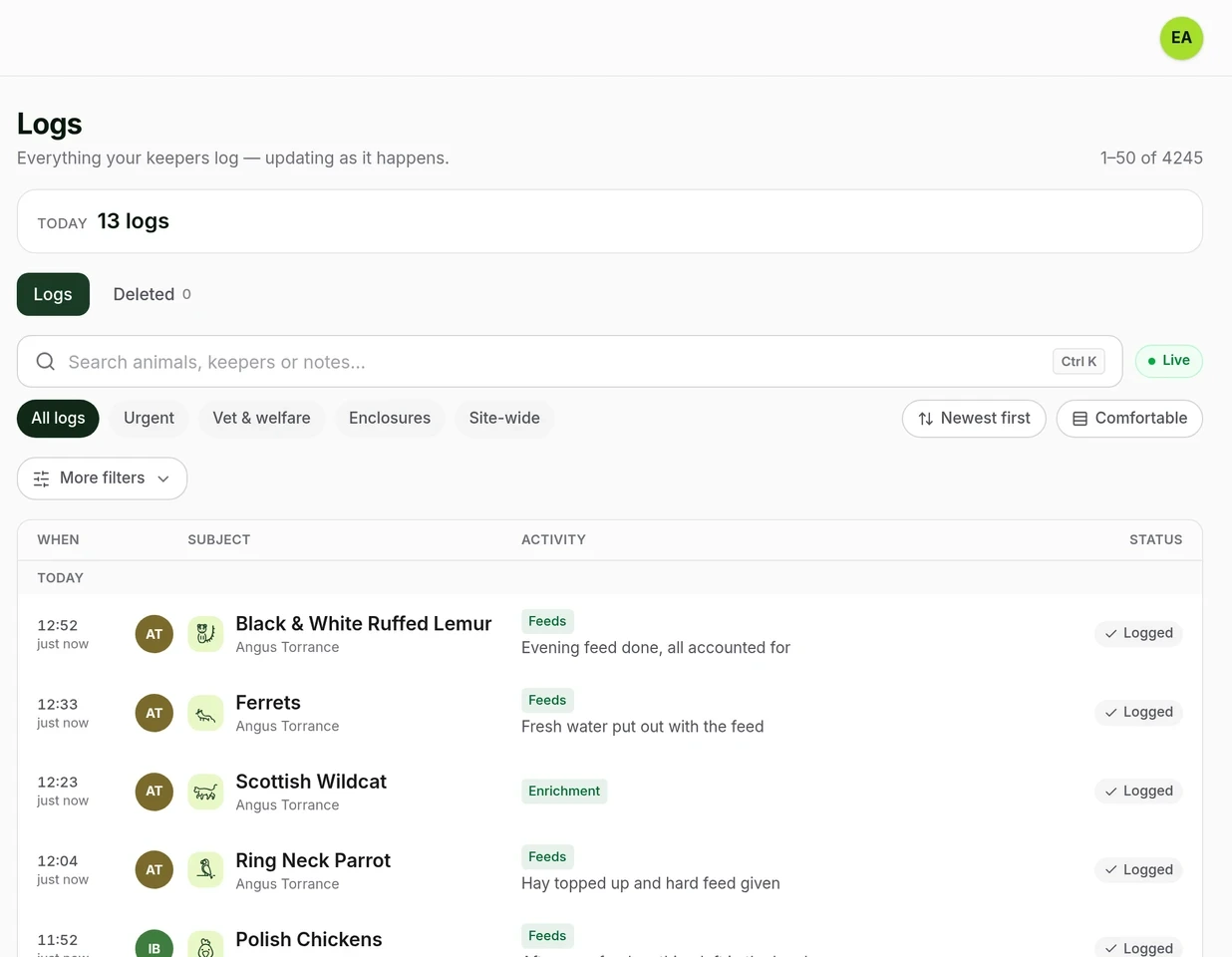Screen dimensions: 1232x957
Task: Click the 12:04 timestamp
Action: (58, 860)
